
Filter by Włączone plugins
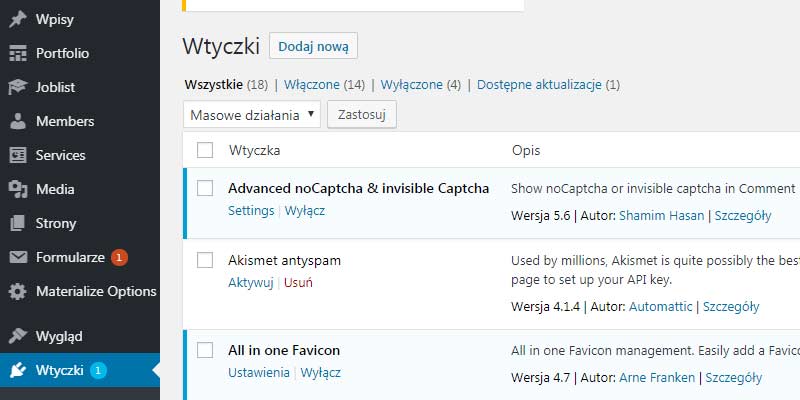312,85
